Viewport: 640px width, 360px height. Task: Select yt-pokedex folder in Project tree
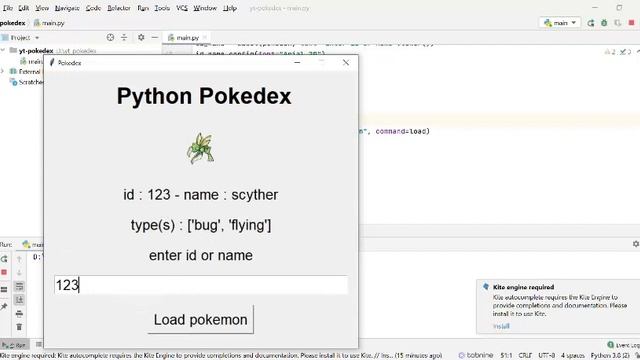tap(36, 51)
